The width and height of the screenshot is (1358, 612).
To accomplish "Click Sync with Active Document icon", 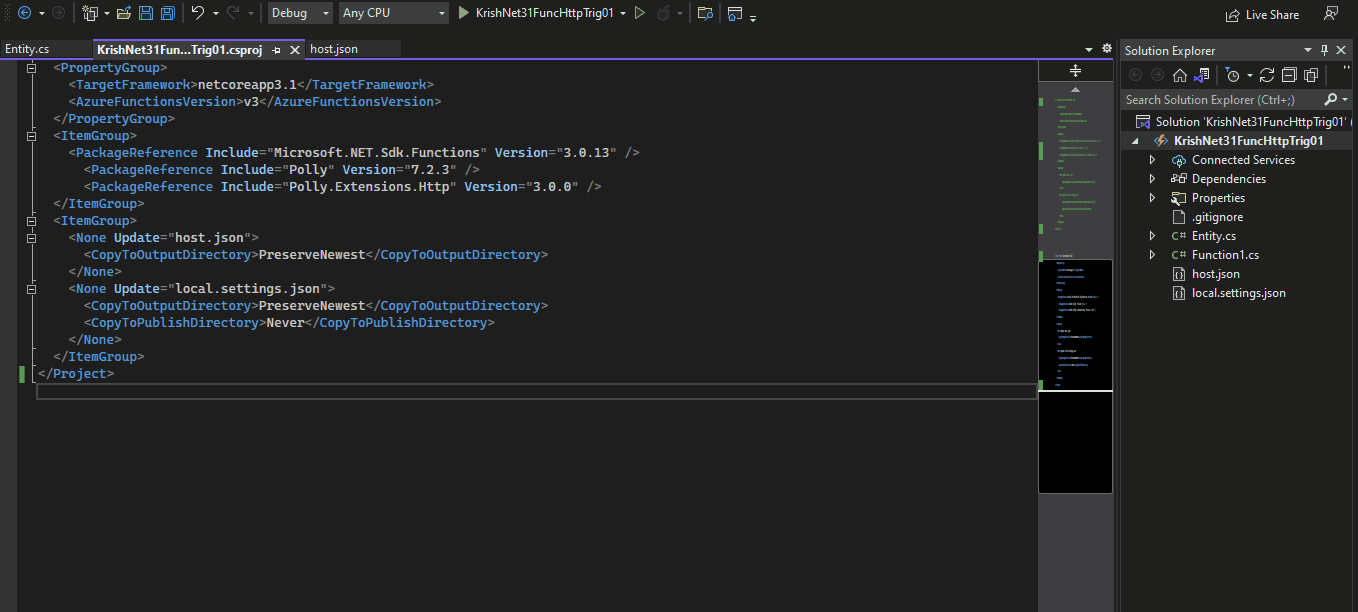I will [x=1267, y=75].
